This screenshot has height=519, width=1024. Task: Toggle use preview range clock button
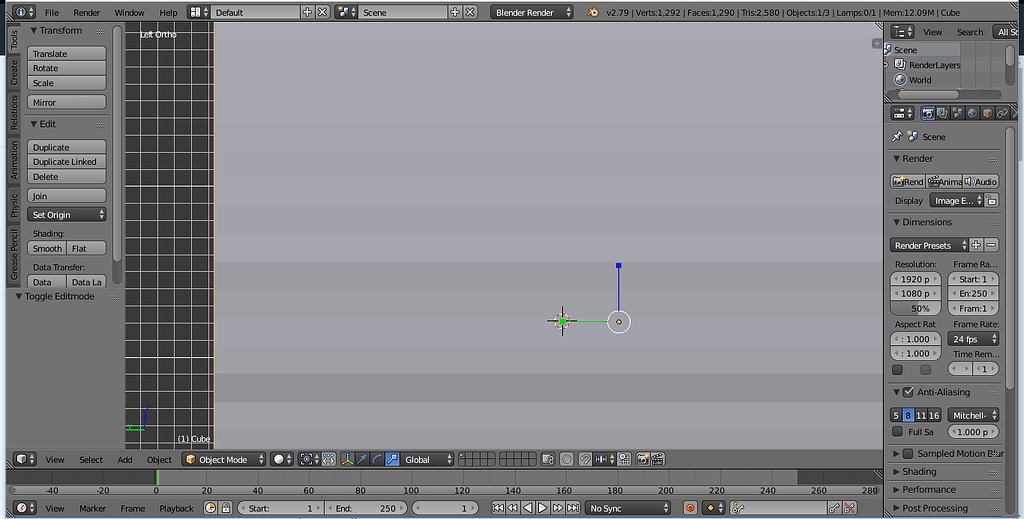[x=210, y=508]
